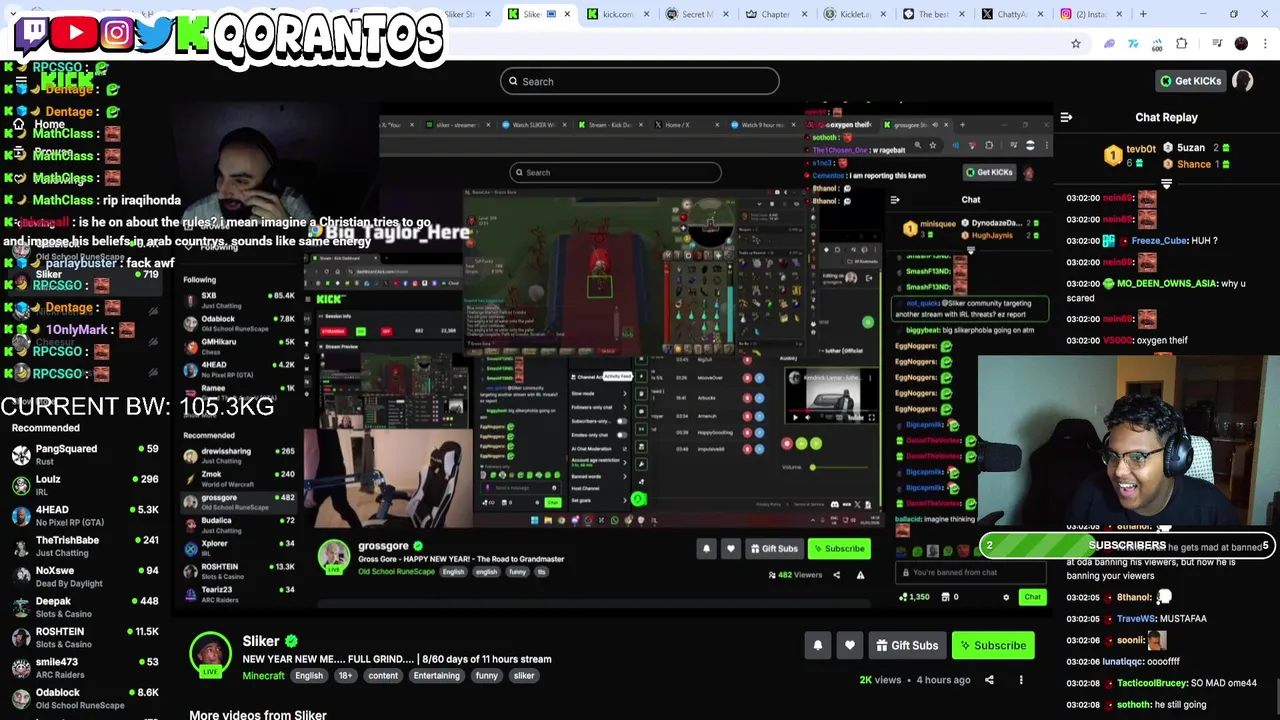Open the Sliker video more options menu
This screenshot has width=1280, height=720.
1021,680
